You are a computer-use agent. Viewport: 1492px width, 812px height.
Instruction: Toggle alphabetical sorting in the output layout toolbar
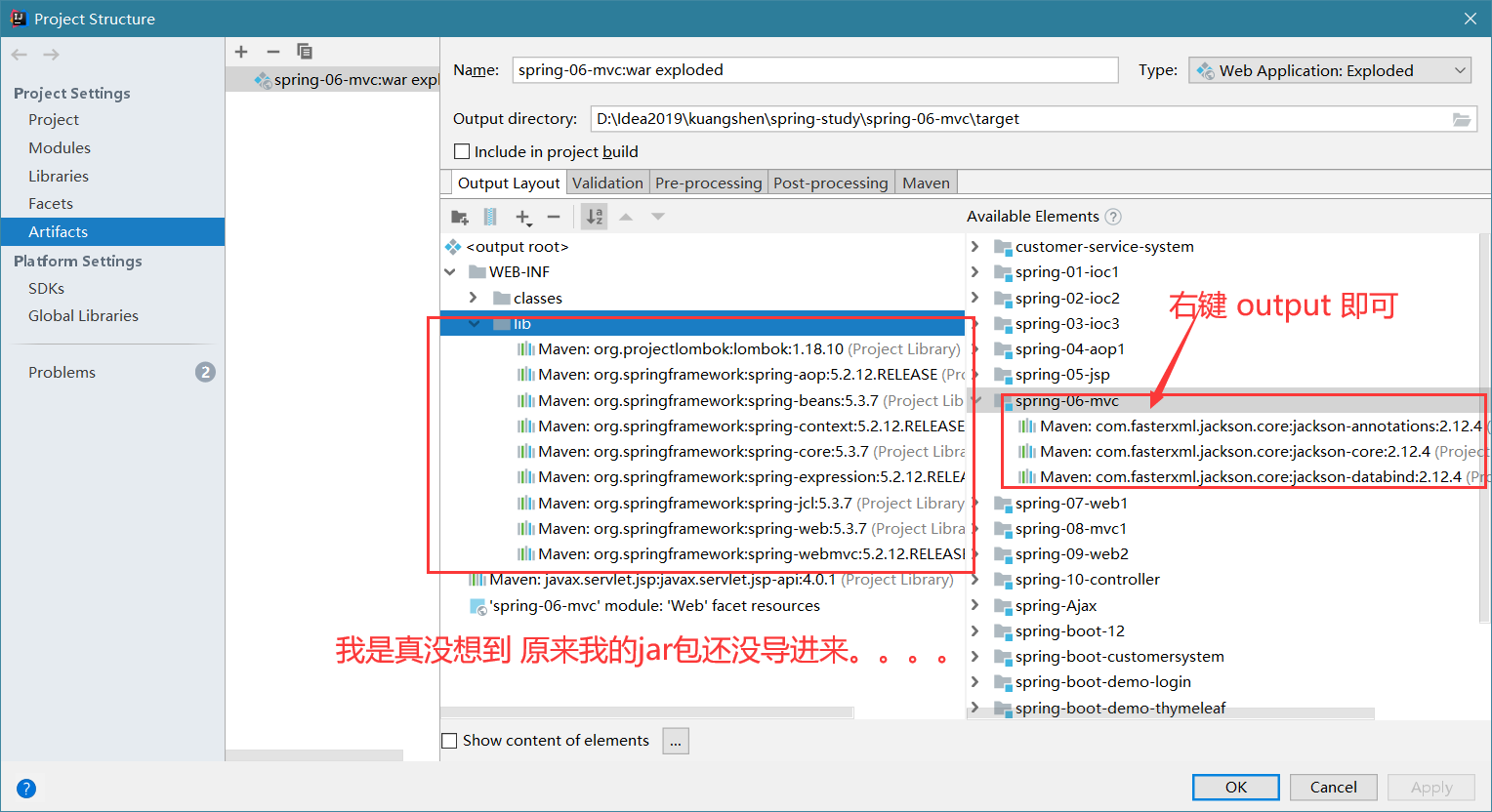point(594,217)
